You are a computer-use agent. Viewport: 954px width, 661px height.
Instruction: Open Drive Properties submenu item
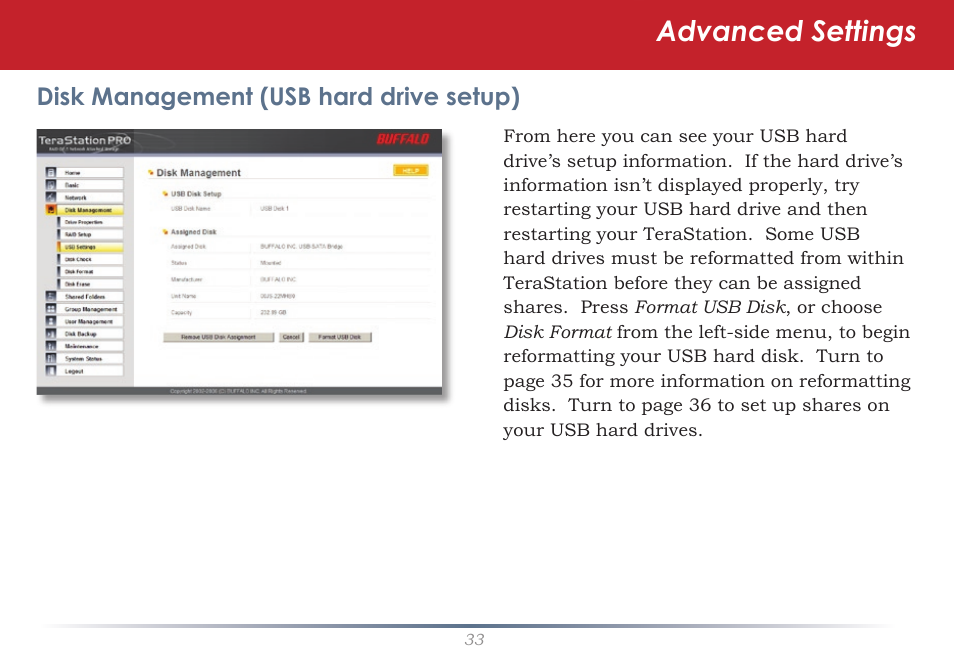pos(91,222)
